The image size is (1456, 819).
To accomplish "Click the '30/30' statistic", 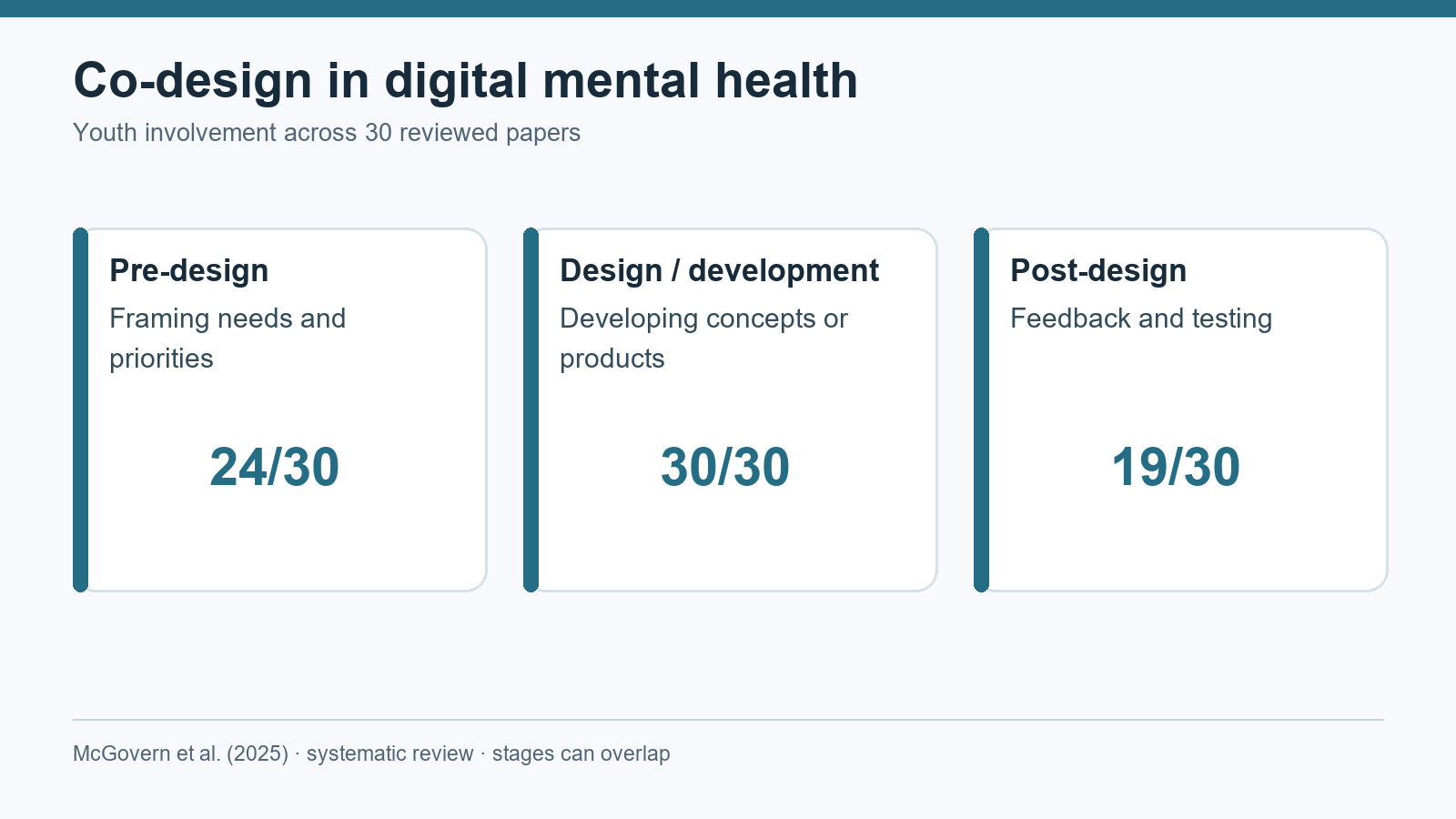I will pos(725,467).
